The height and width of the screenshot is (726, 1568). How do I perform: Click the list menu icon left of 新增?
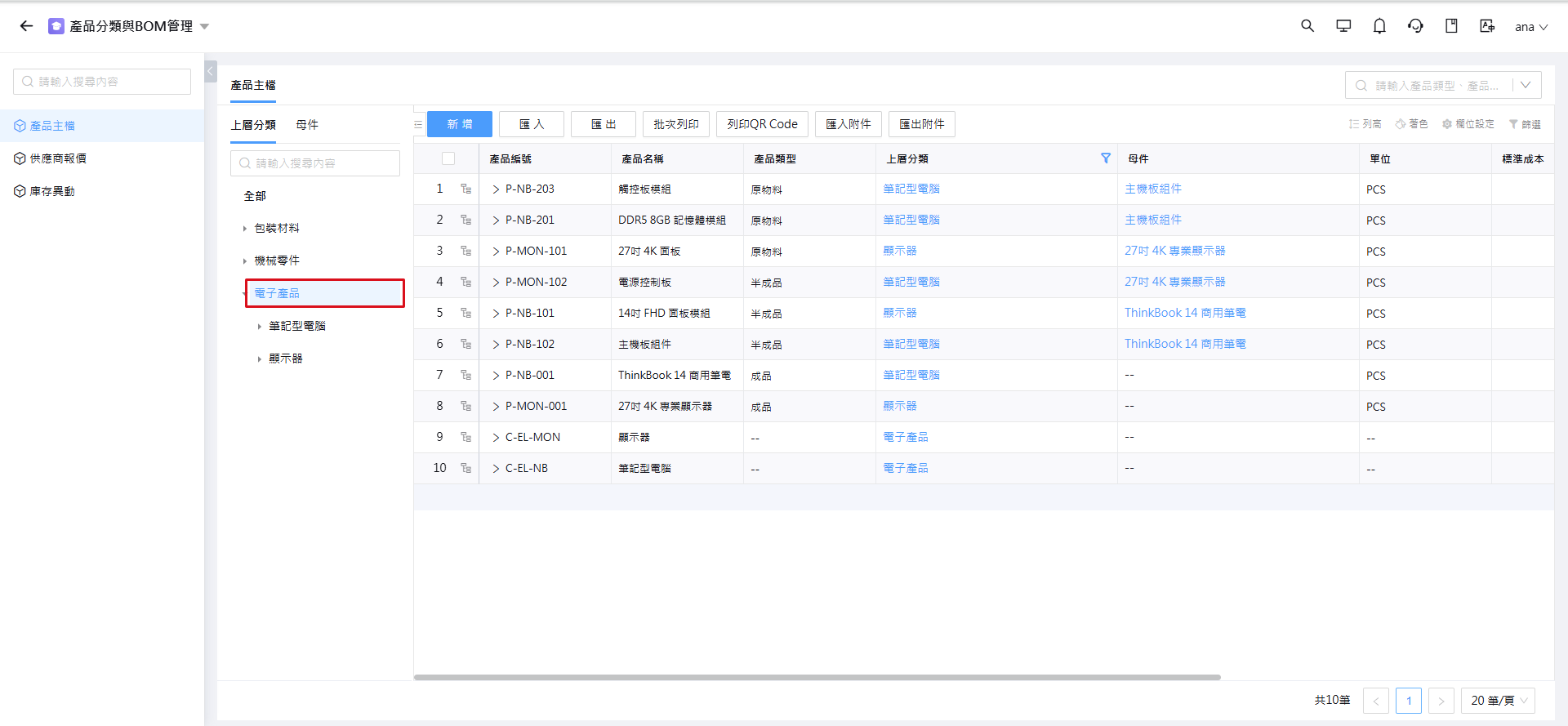pos(418,125)
